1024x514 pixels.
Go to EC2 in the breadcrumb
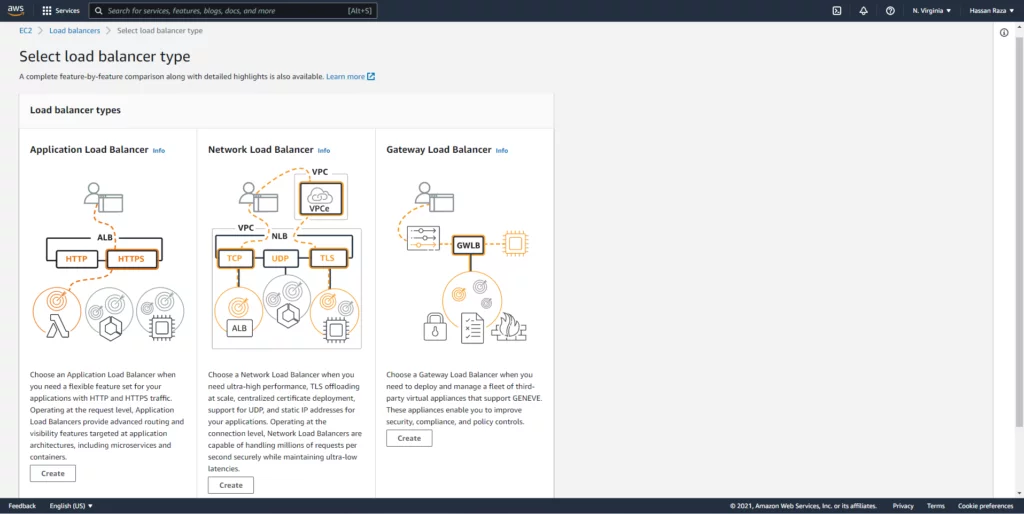coord(25,31)
